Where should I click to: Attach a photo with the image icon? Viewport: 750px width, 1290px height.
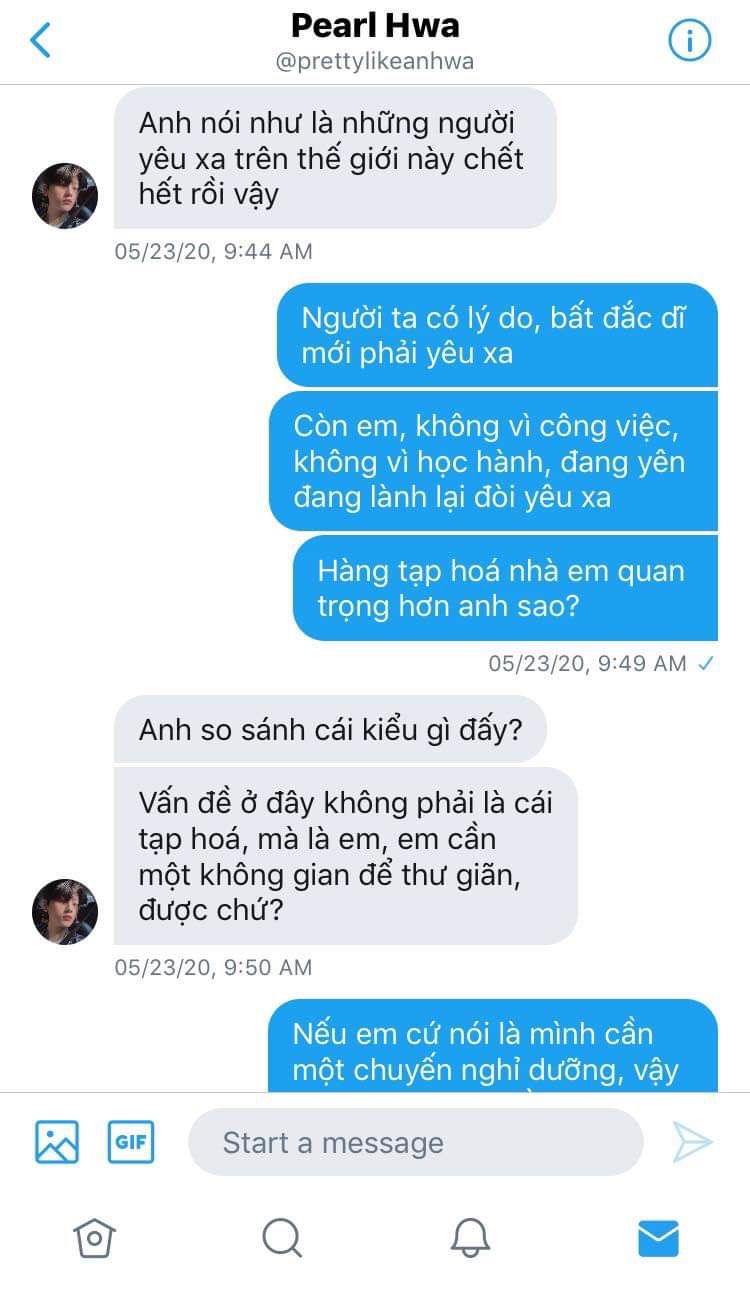tap(57, 1142)
